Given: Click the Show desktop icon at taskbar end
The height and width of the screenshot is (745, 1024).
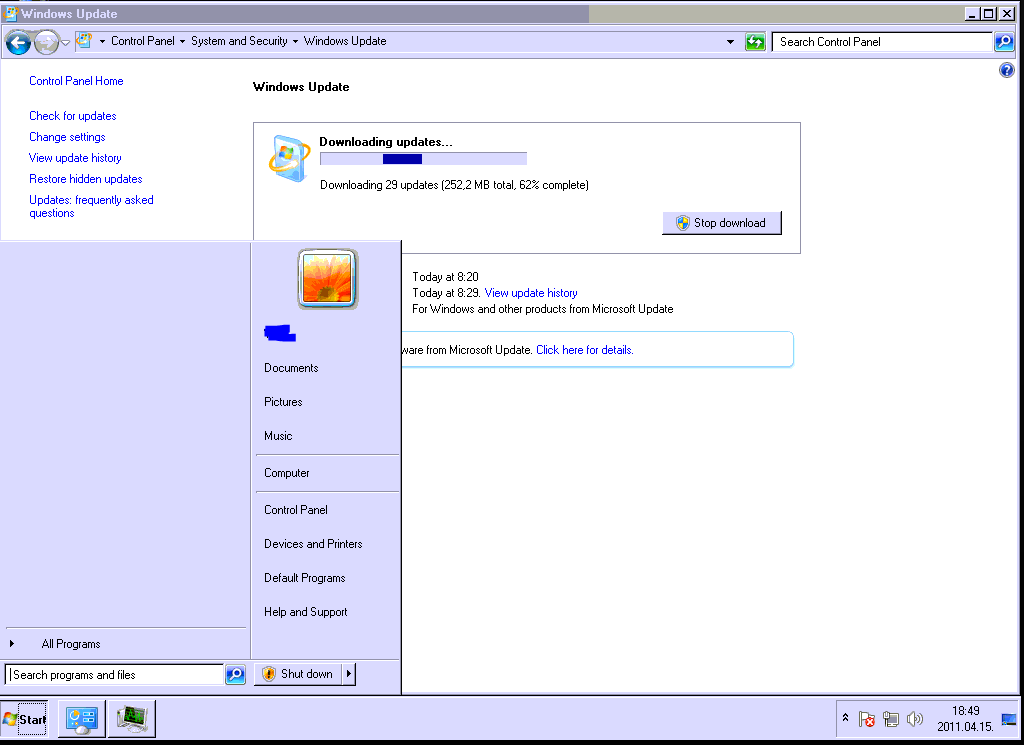Looking at the screenshot, I should 1009,720.
